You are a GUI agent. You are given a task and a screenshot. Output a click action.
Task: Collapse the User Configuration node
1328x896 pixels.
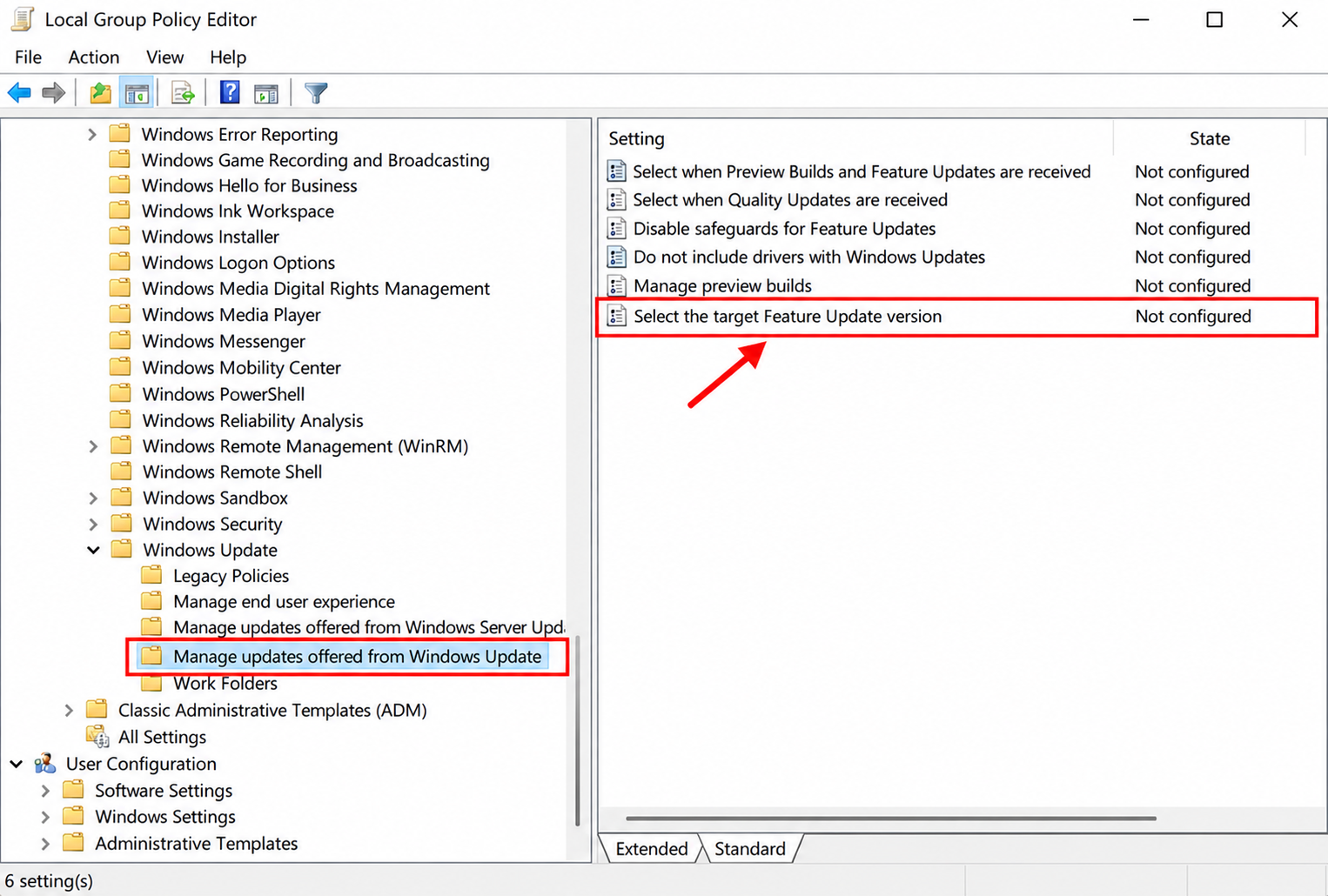(x=17, y=764)
